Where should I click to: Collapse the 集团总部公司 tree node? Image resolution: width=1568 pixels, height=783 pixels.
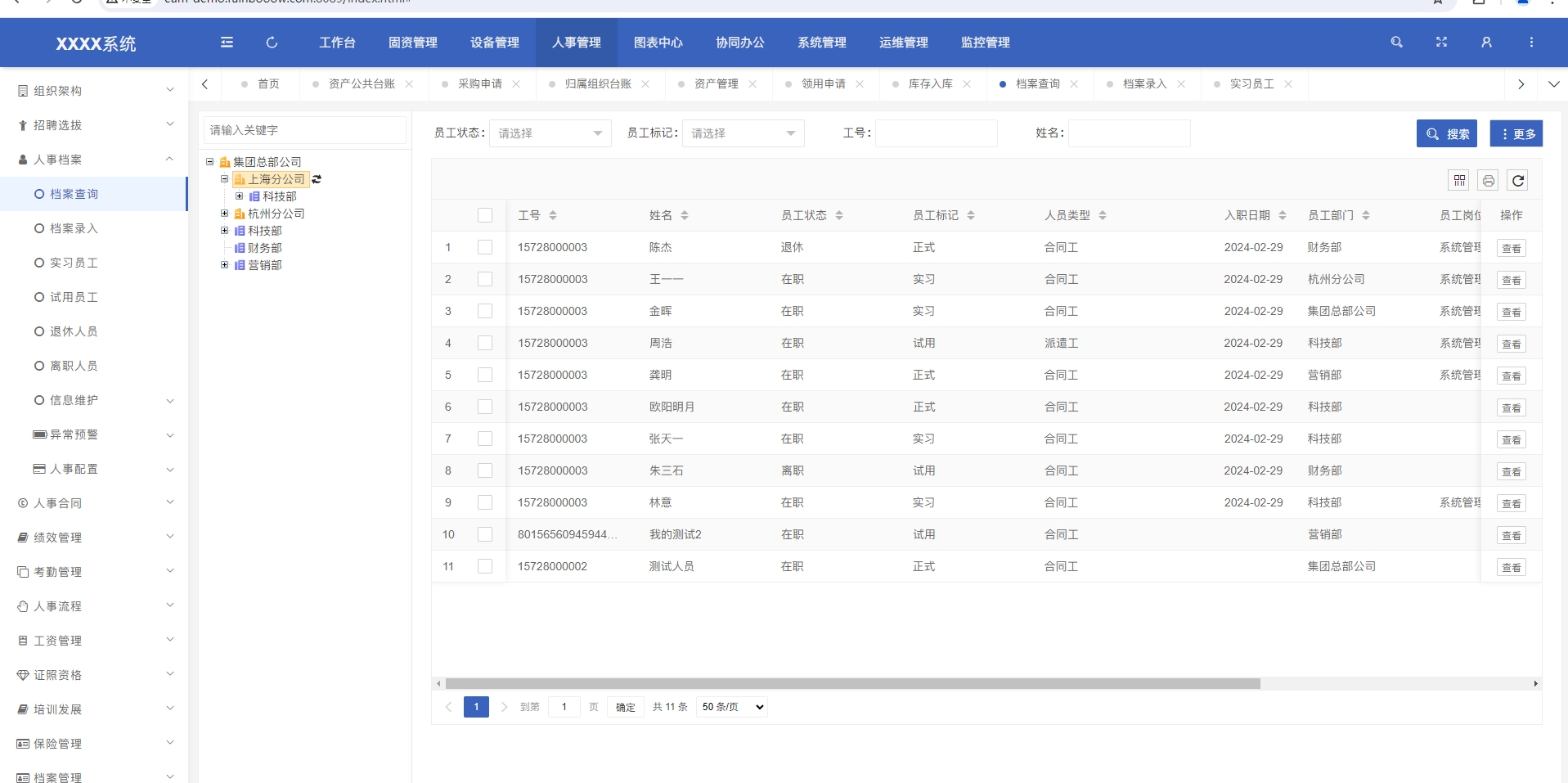tap(210, 162)
